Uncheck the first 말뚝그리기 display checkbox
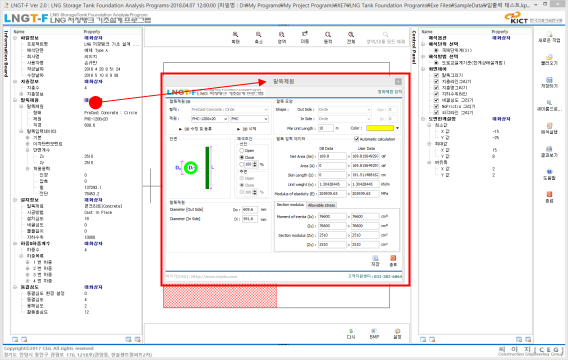Viewport: 568px width, 364px height. [437, 75]
